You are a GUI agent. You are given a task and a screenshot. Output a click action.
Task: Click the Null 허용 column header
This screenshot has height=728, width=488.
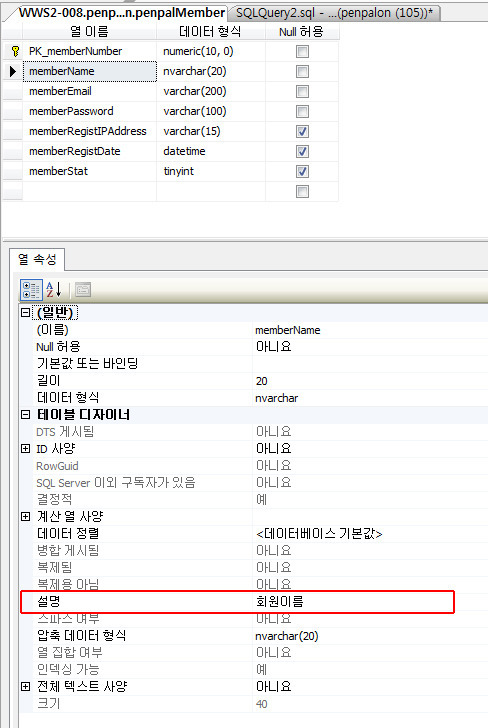(x=301, y=31)
